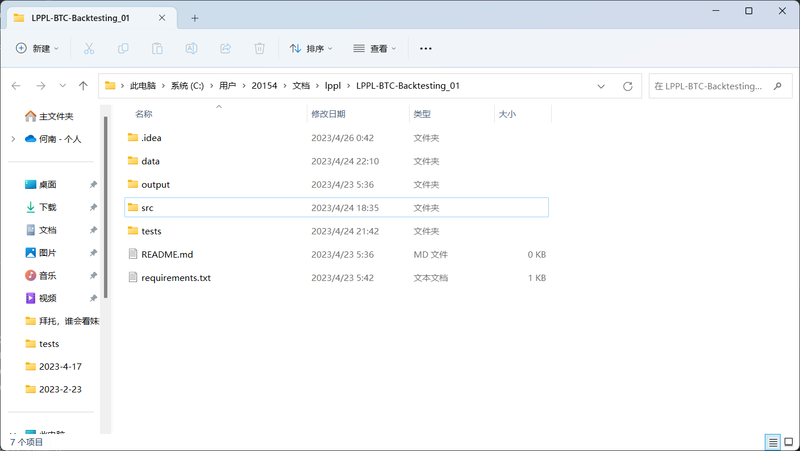Screen dimensions: 800x451
Task: Click the Share icon in toolbar
Action: click(x=226, y=48)
